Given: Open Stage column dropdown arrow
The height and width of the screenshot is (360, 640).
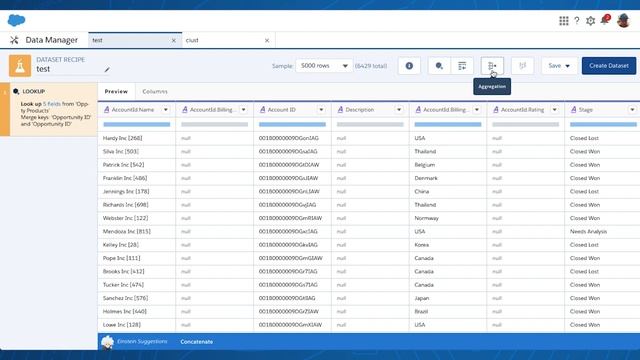Looking at the screenshot, I should (x=632, y=110).
